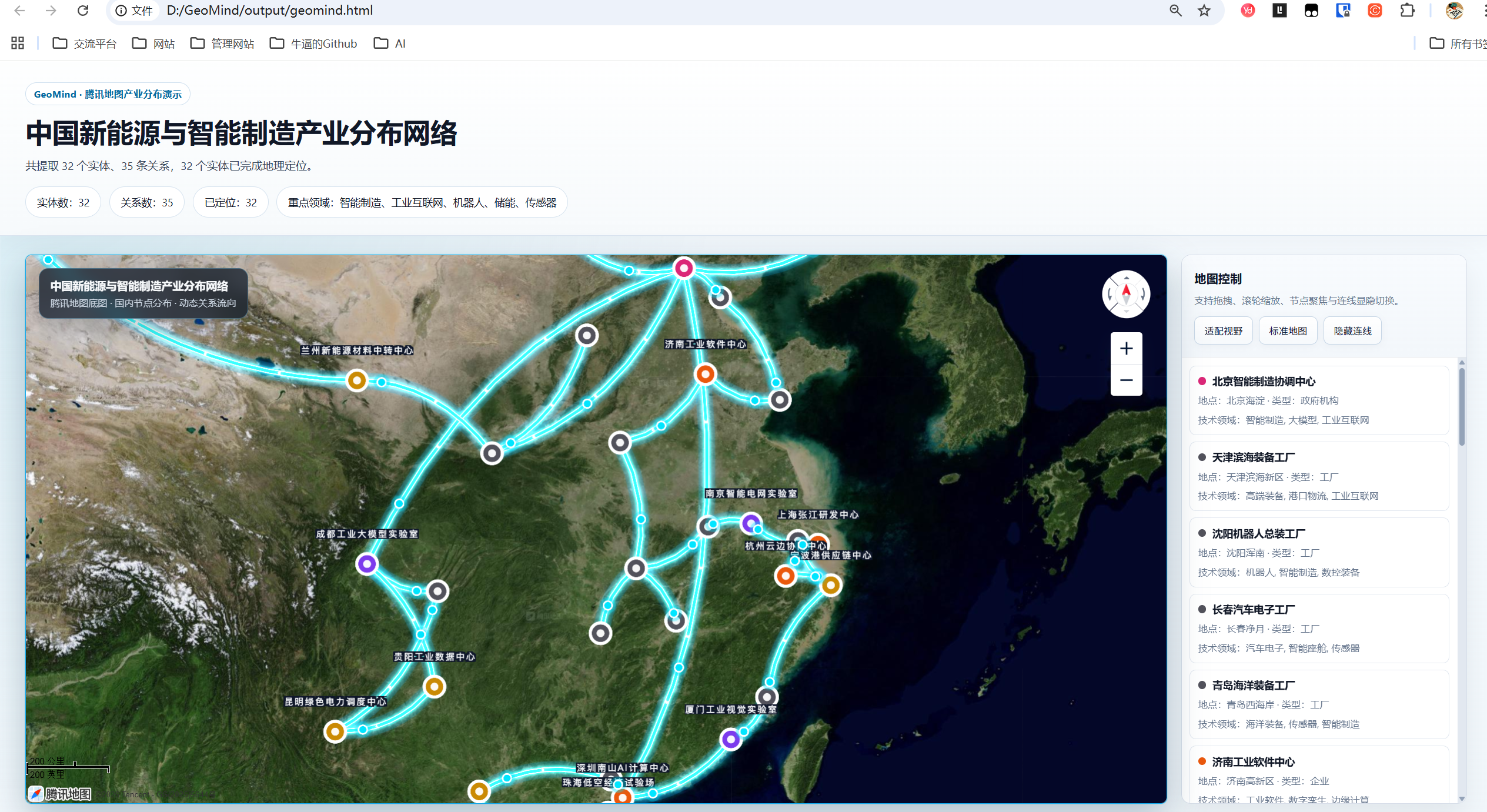This screenshot has height=812, width=1487.
Task: Select the purple marker under 成都工业大模型实验室
Action: pyautogui.click(x=367, y=564)
